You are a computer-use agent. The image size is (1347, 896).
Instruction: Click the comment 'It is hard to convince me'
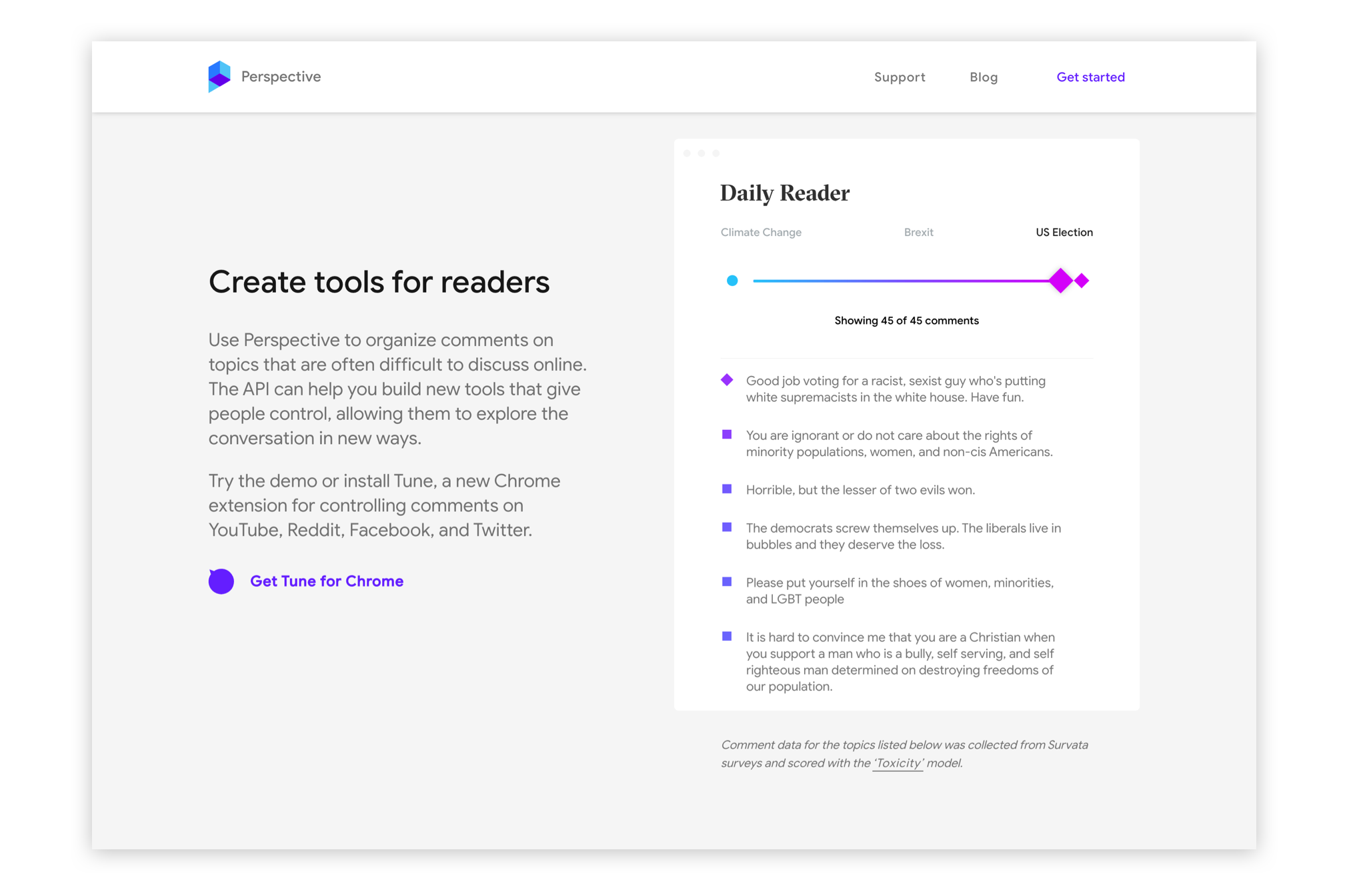point(900,662)
